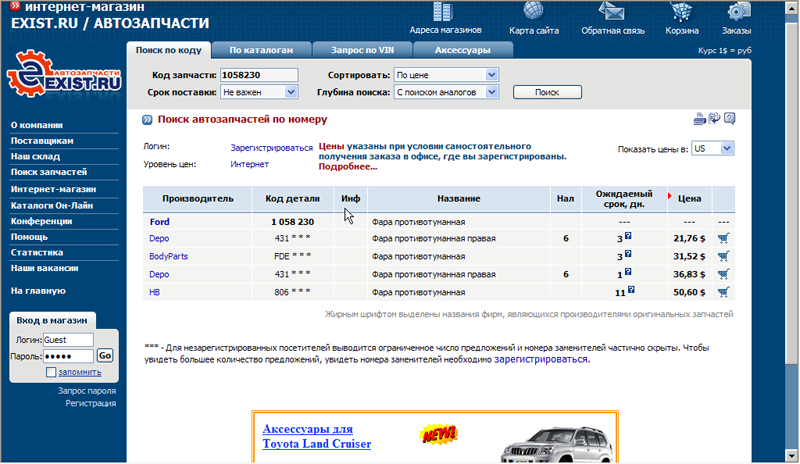800x464 pixels.
Task: Go to На главную
Action: [x=38, y=291]
